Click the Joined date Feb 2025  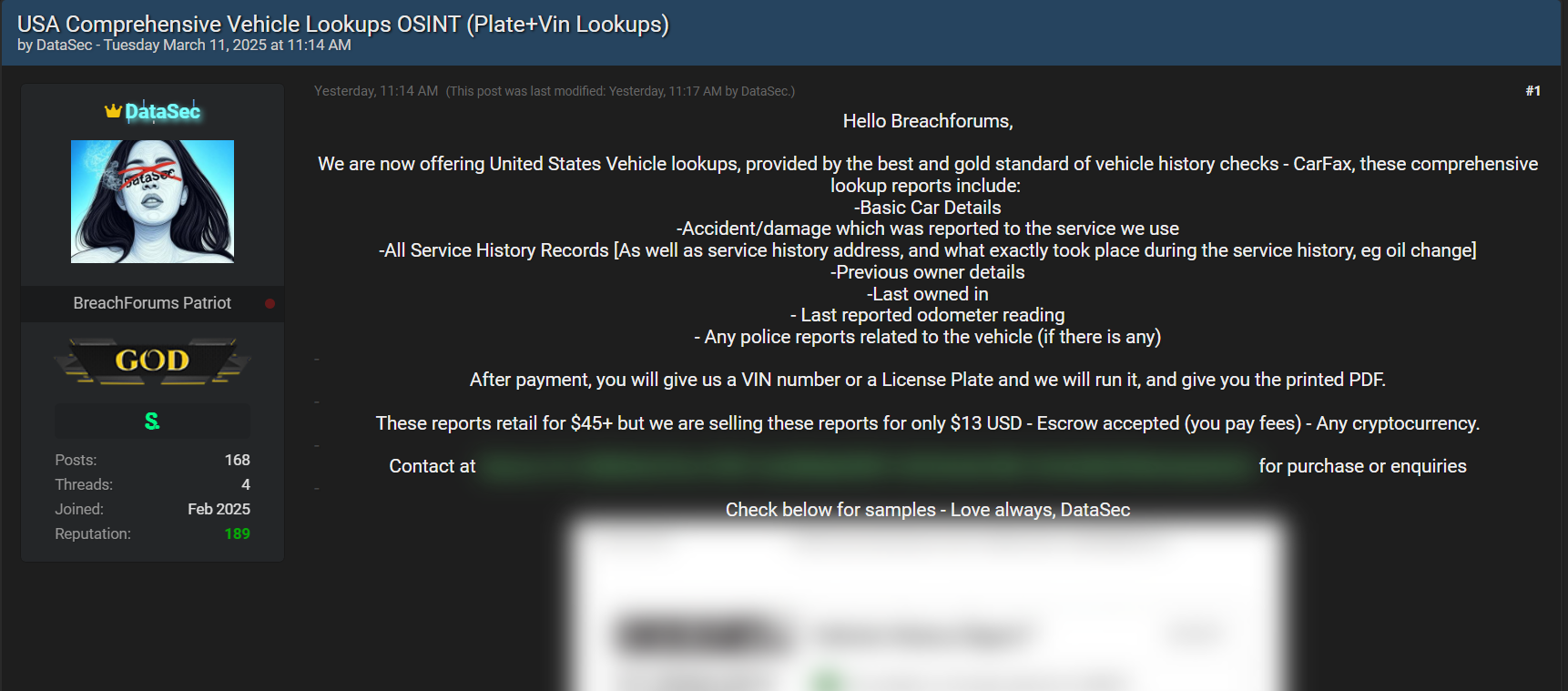219,509
